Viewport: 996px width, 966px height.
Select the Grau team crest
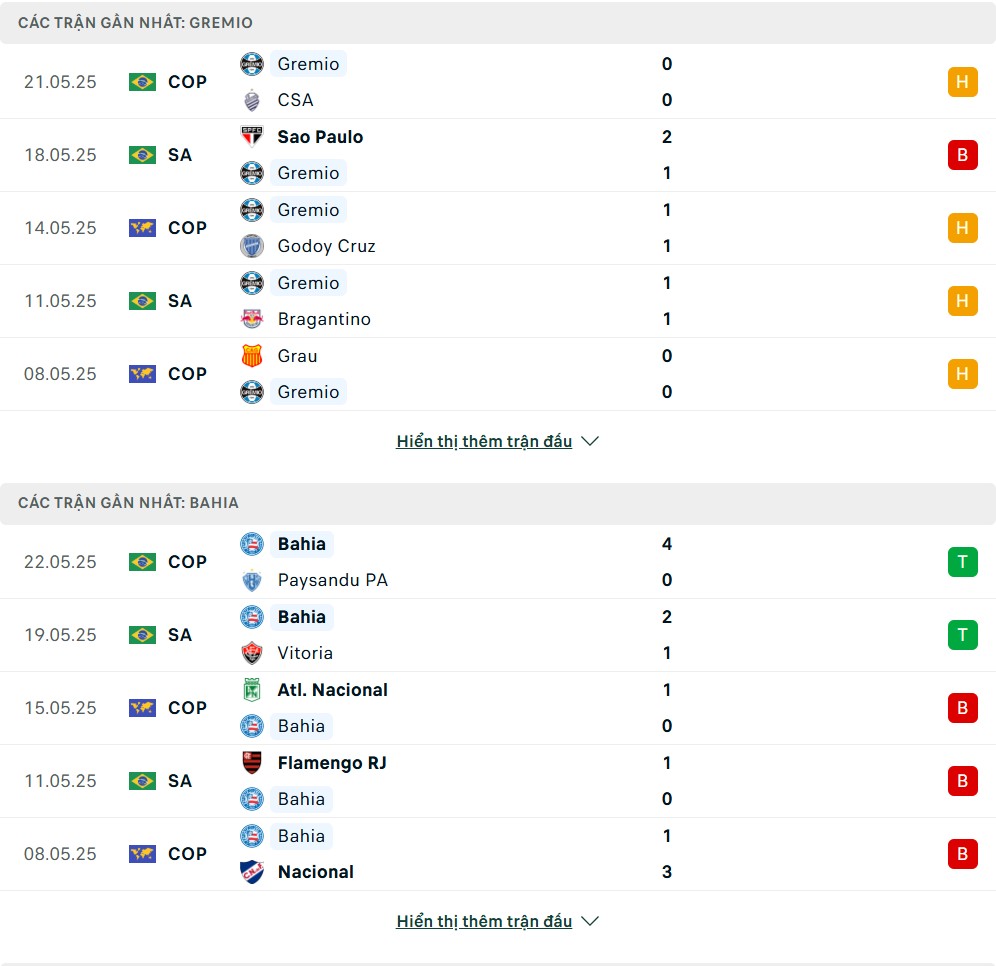[252, 356]
